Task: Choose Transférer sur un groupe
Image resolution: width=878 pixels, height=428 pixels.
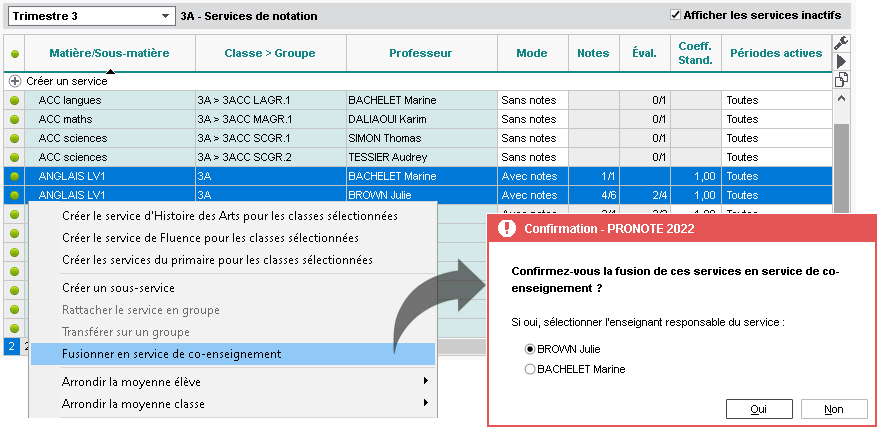Action: (232, 332)
